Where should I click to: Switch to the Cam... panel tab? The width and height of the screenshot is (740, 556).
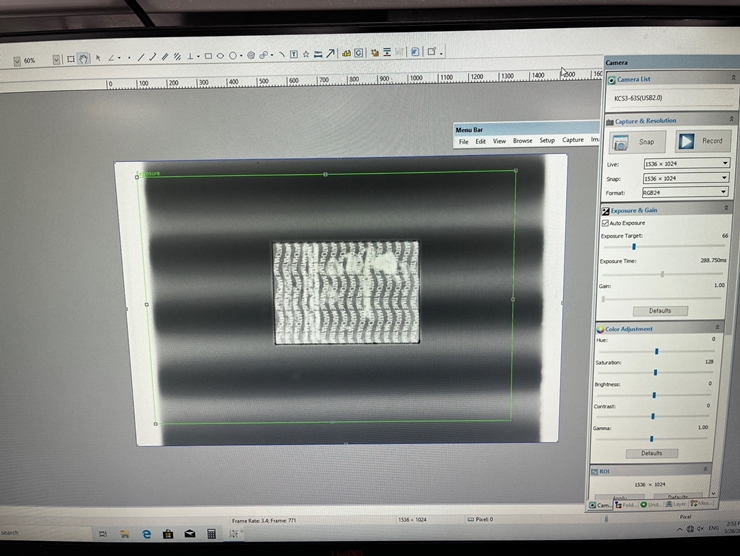point(600,504)
